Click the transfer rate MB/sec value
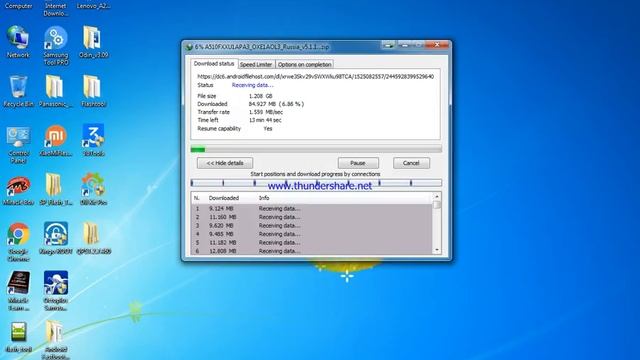 (266, 112)
